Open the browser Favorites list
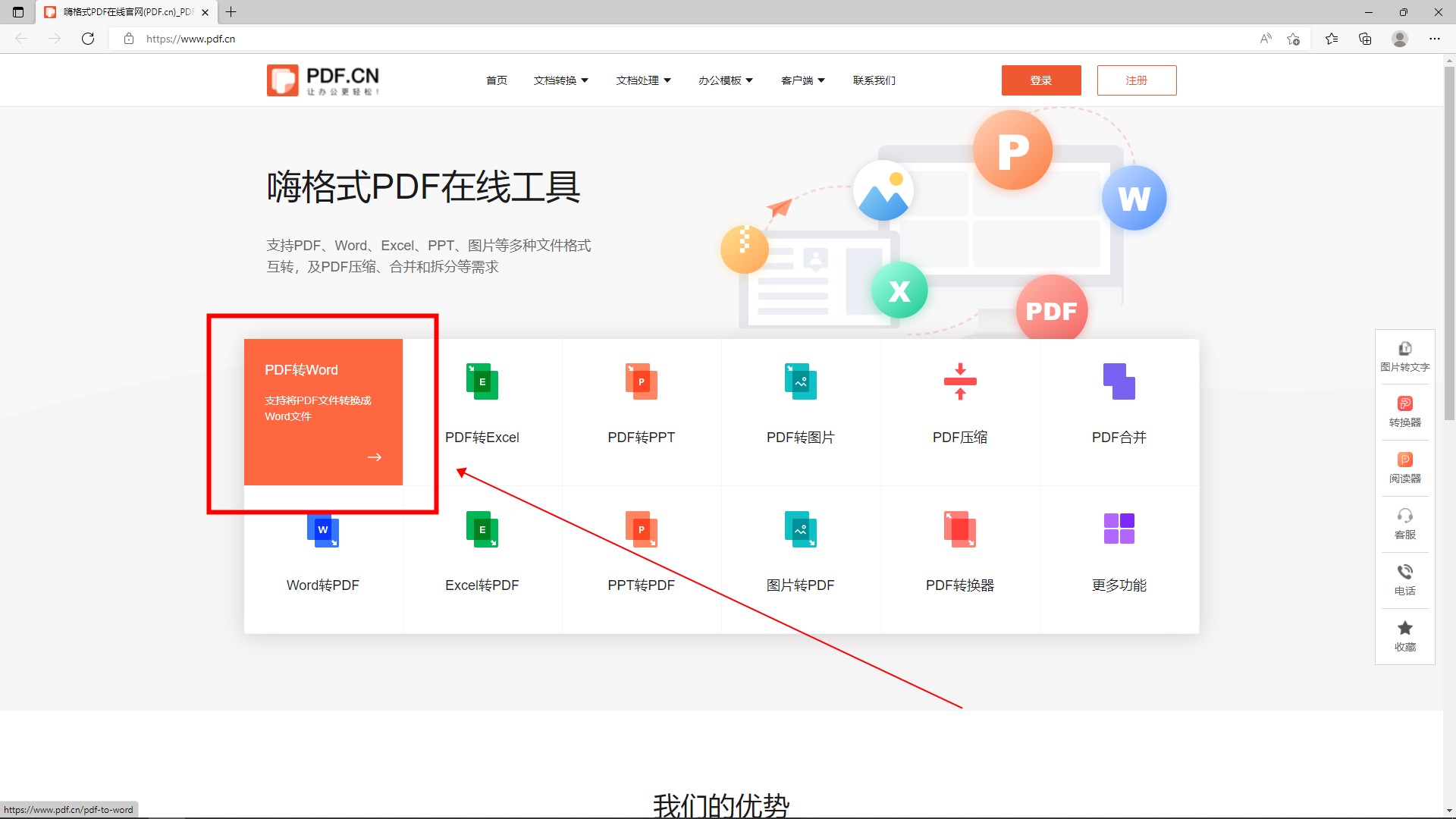This screenshot has width=1456, height=819. [x=1332, y=39]
